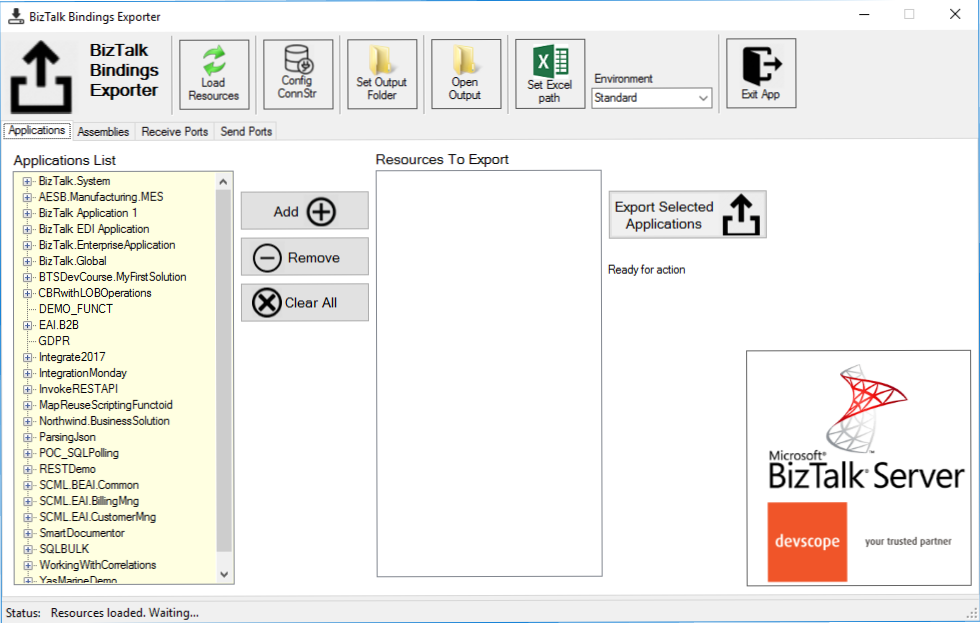Expand the Integrate2017 node

pos(27,357)
